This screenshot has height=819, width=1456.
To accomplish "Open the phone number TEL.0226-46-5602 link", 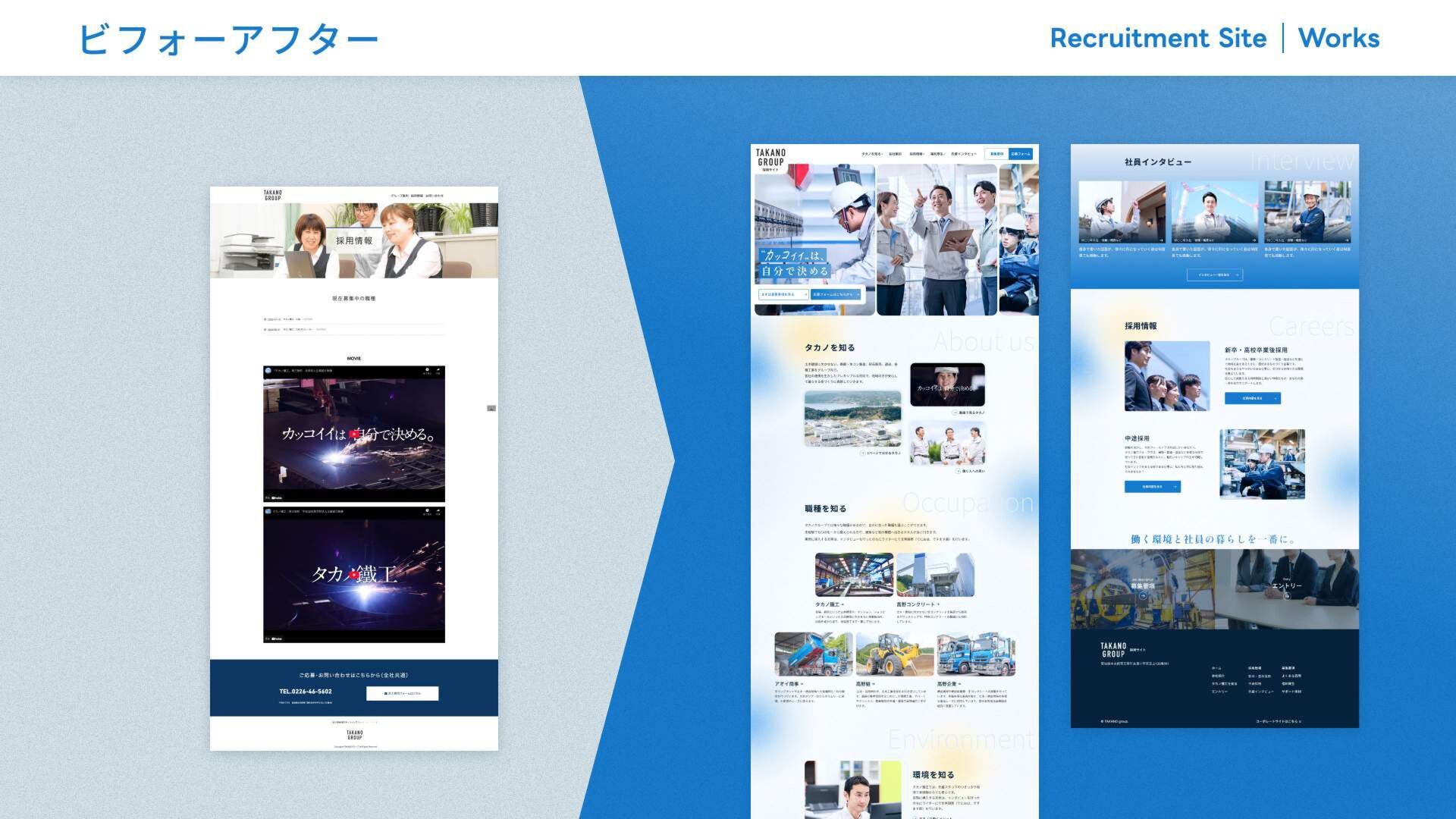I will point(306,692).
